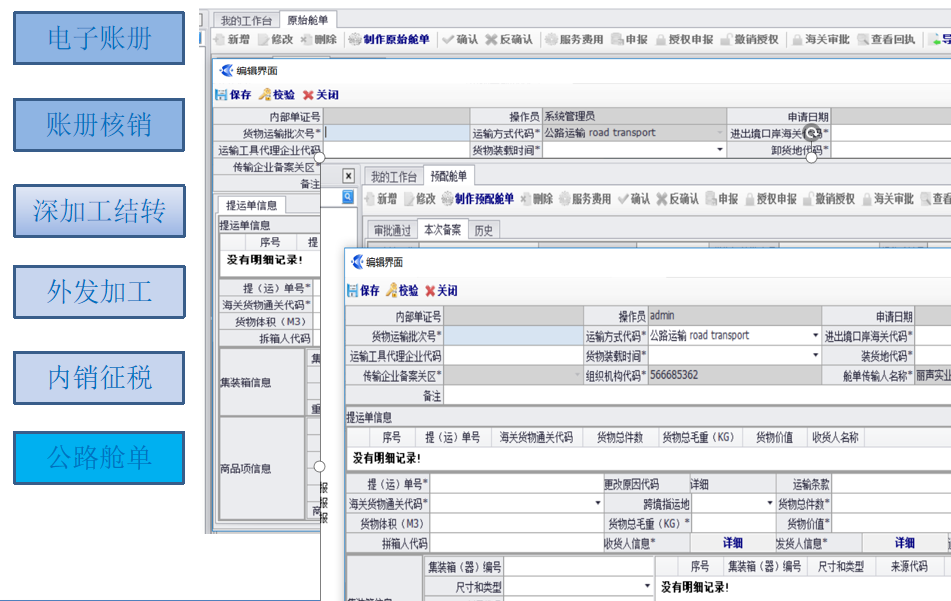Switch to 我的工作台 tab beside 原始舱单
Viewport: 951px width, 601px height.
click(246, 21)
